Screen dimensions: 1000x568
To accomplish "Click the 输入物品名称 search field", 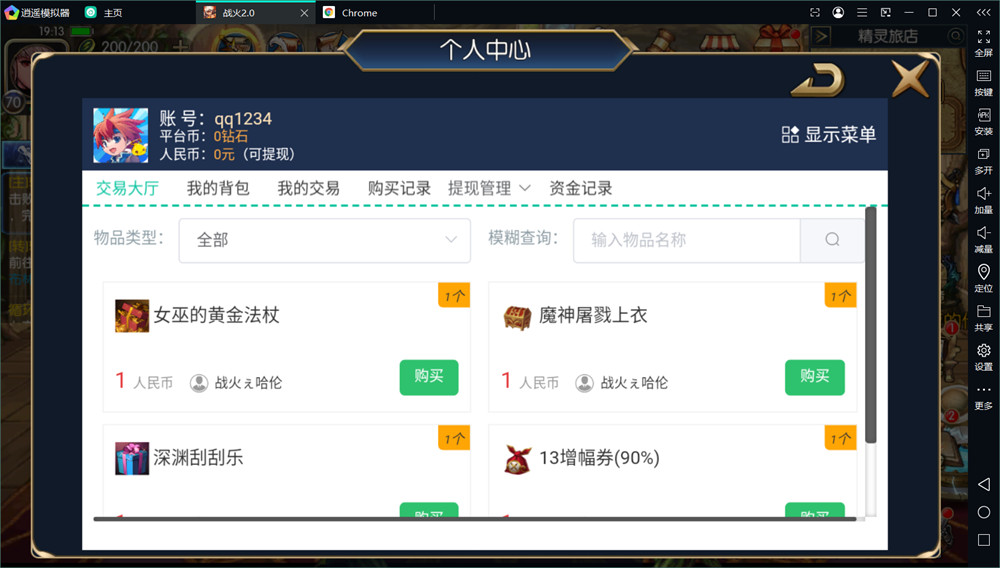I will (687, 240).
